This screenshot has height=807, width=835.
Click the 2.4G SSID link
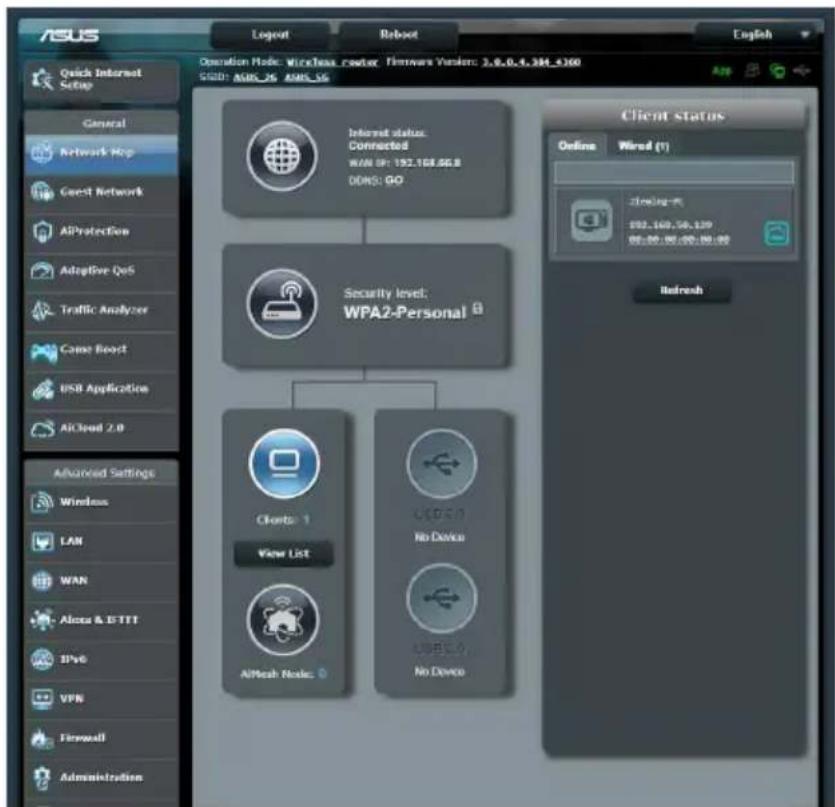point(255,77)
